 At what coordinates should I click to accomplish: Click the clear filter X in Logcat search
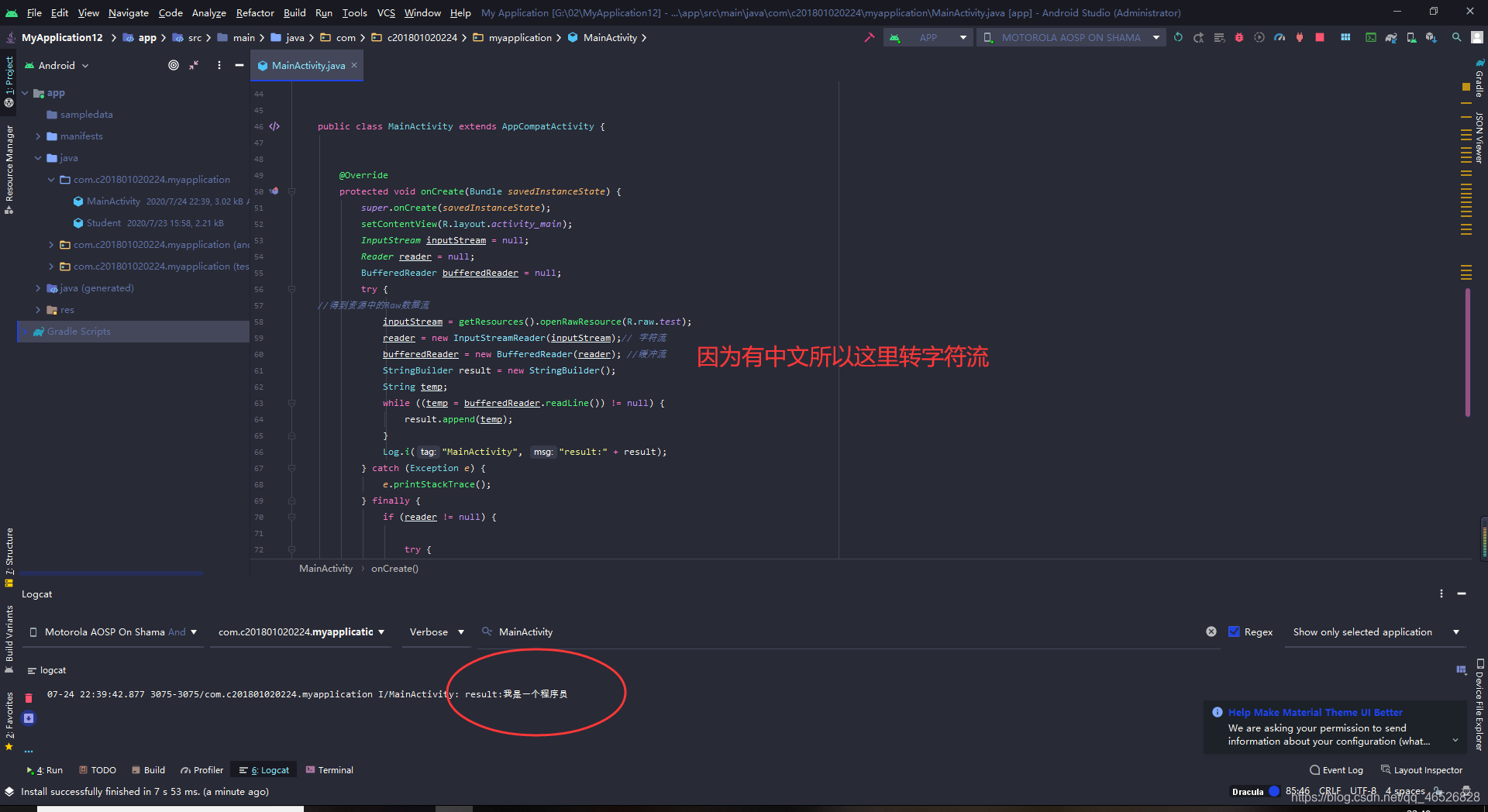(1211, 631)
